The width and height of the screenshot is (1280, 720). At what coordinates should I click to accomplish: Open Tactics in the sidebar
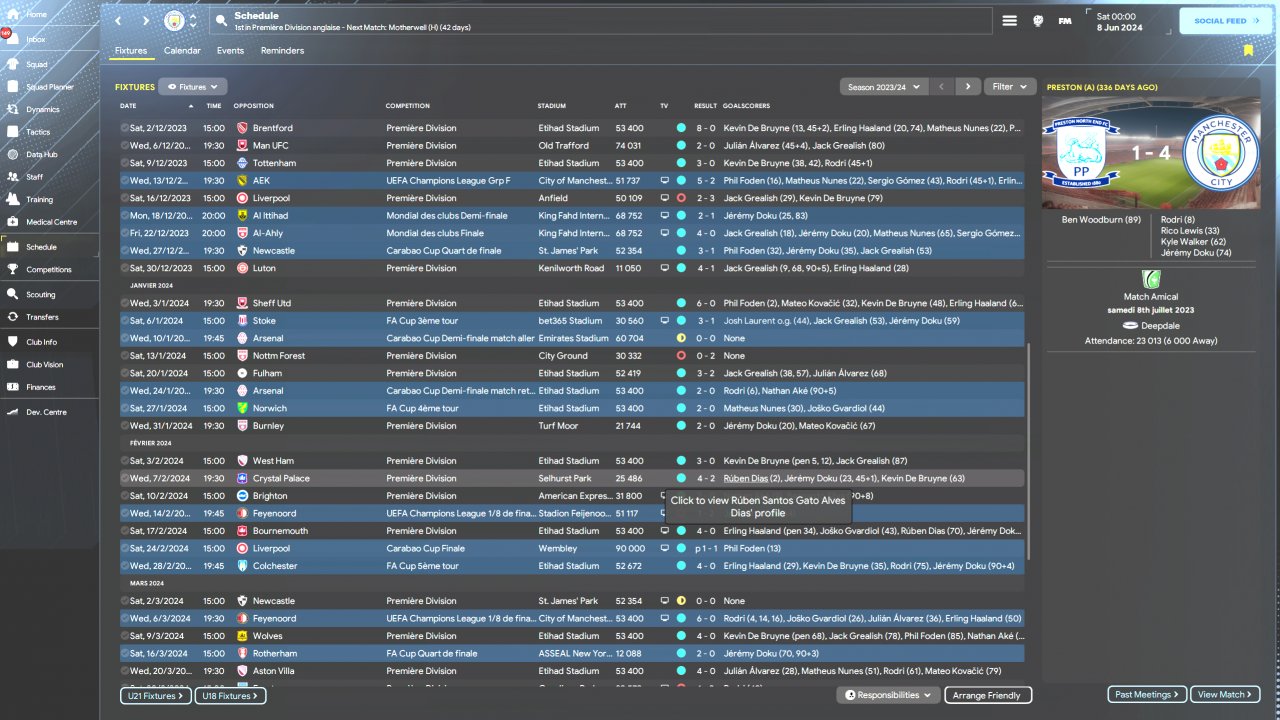[38, 132]
